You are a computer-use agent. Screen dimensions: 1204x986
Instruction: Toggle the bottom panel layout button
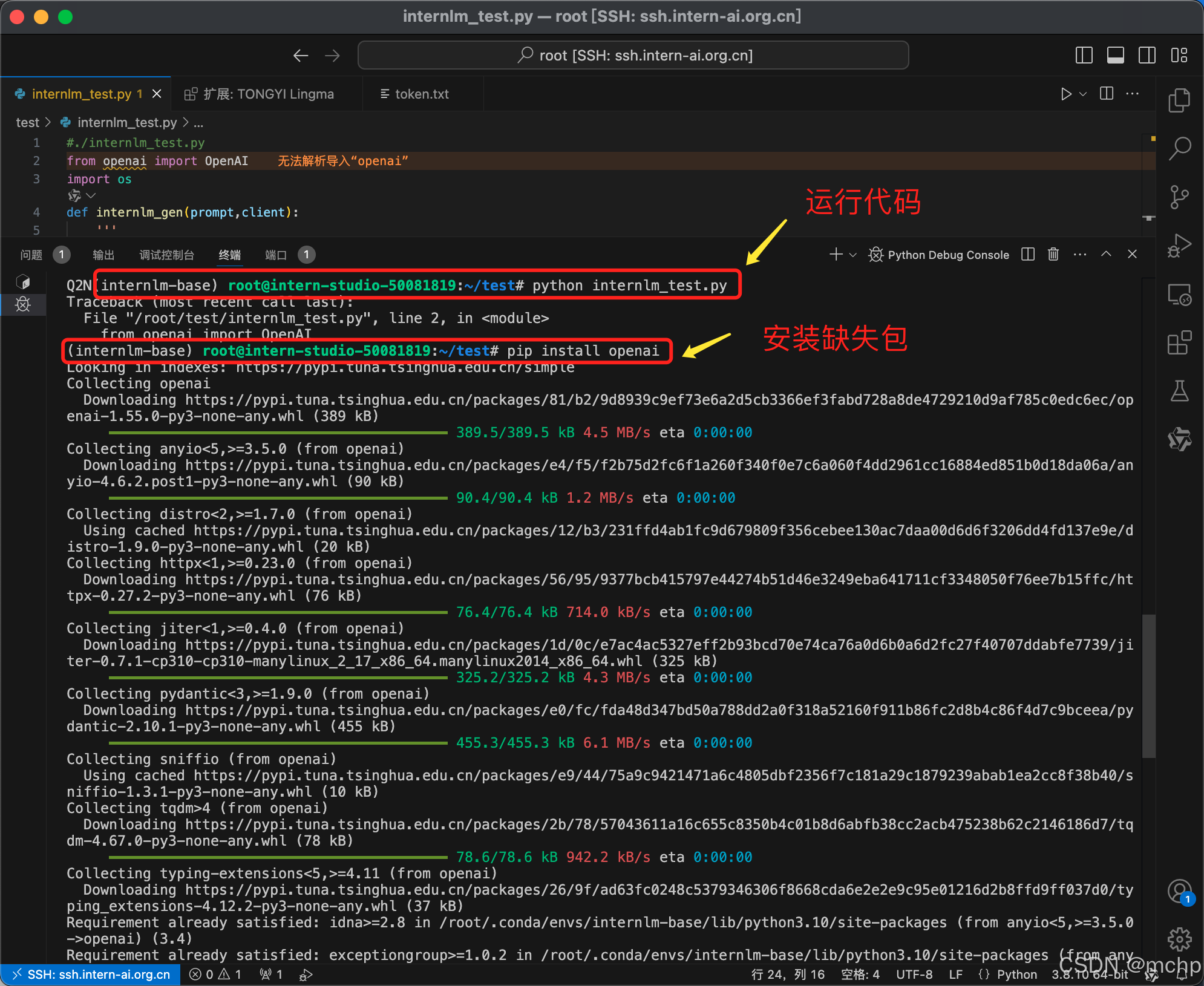[x=1115, y=56]
